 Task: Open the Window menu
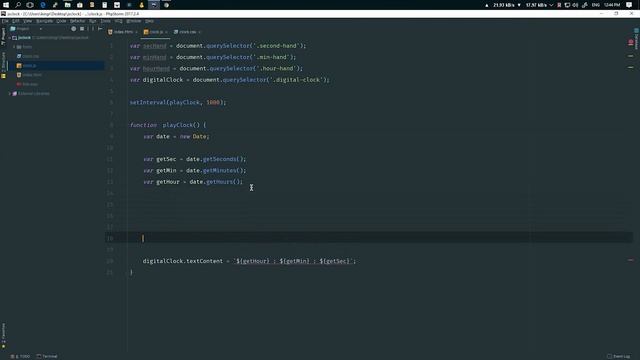pyautogui.click(x=133, y=21)
